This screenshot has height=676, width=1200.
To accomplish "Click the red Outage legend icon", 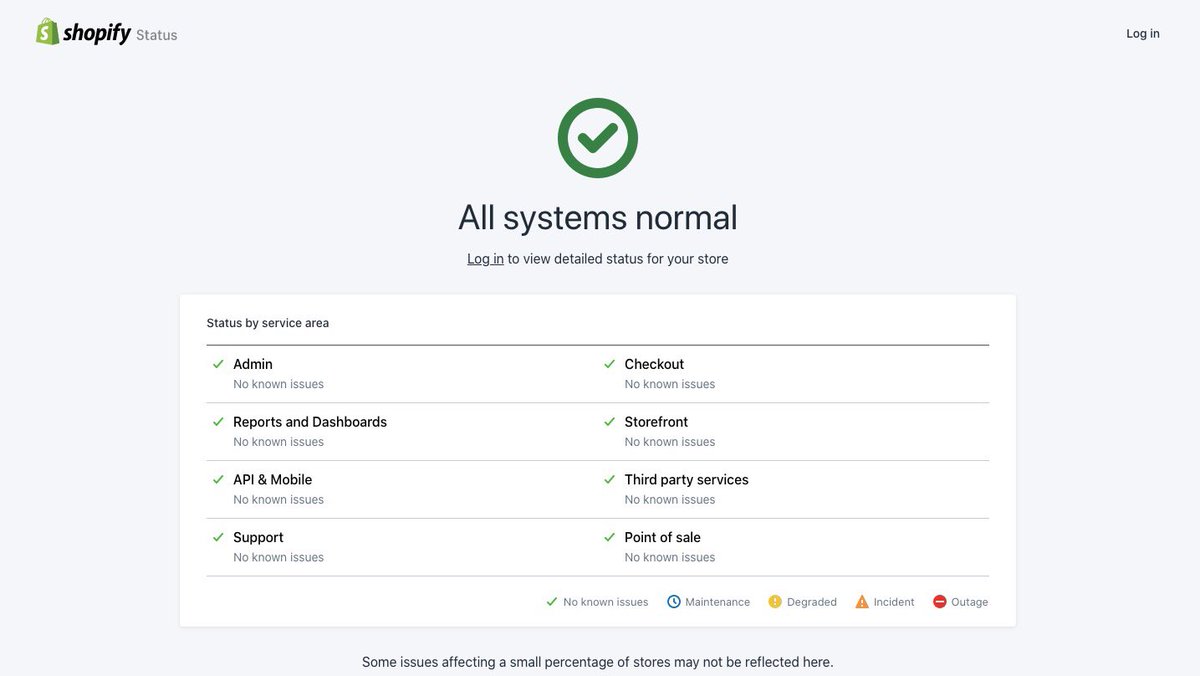I will point(940,602).
